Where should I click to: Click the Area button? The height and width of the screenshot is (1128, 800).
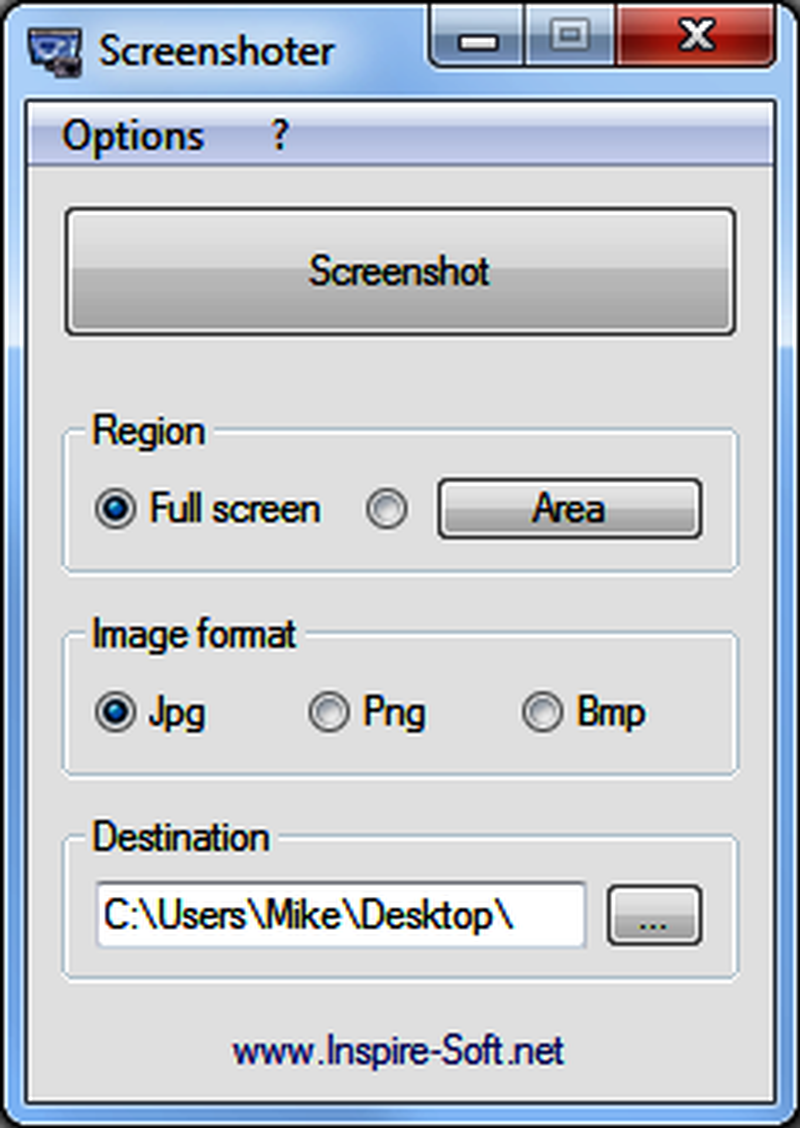569,509
